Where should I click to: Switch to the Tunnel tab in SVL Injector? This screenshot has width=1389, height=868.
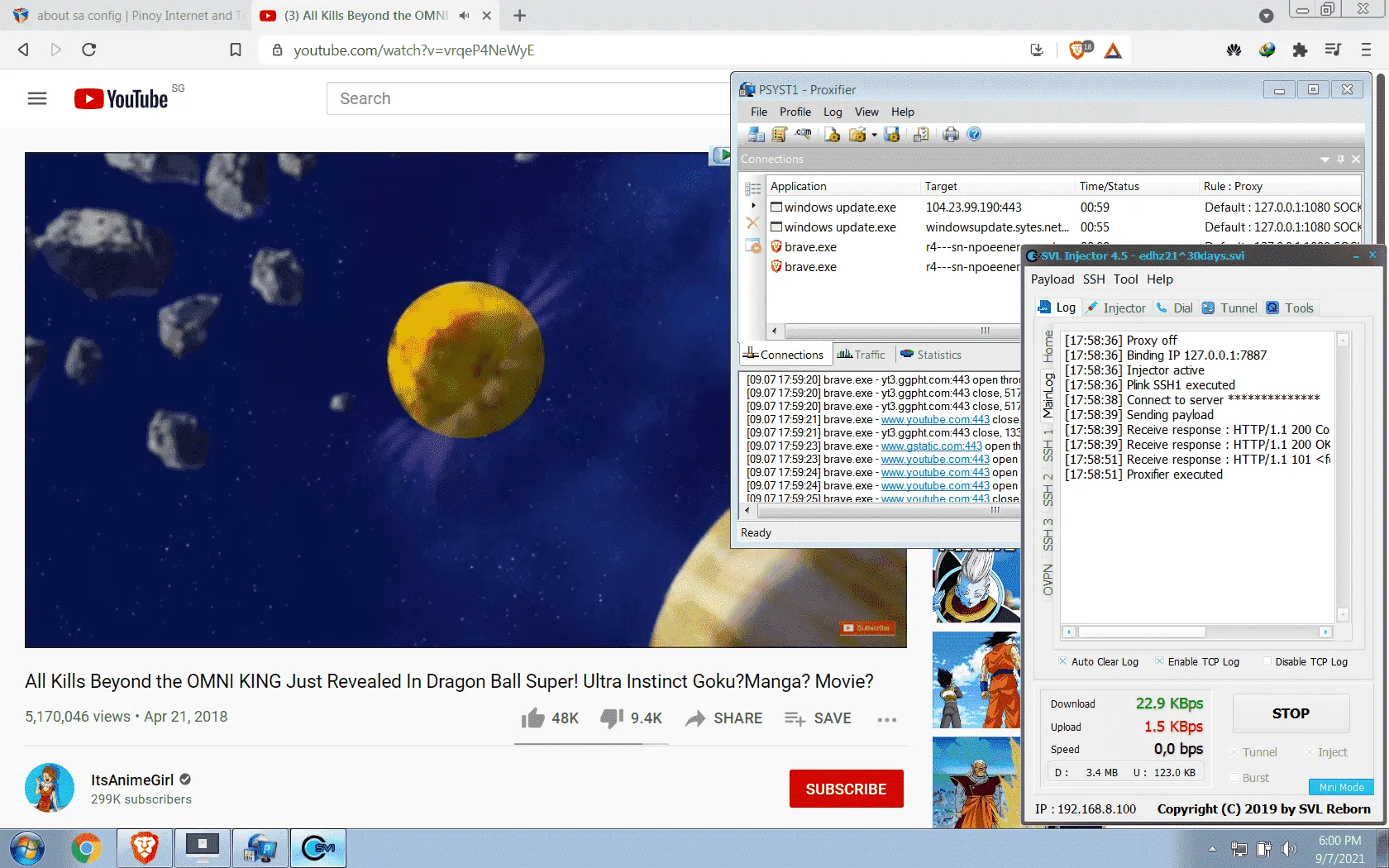click(x=1229, y=308)
